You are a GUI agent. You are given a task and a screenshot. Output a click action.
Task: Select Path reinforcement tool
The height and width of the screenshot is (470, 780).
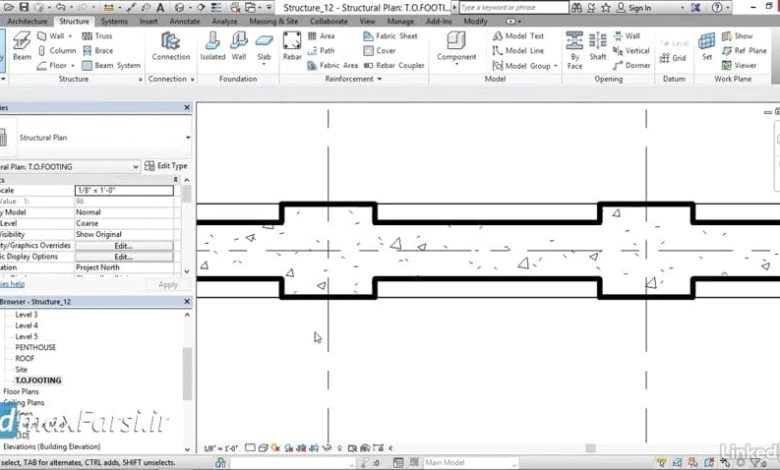pos(321,51)
